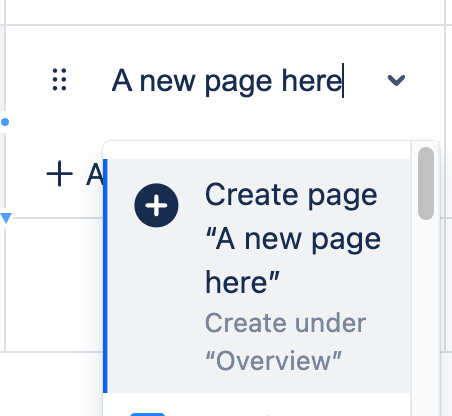452x416 pixels.
Task: Click the empty cell below the add row
Action: 53,284
